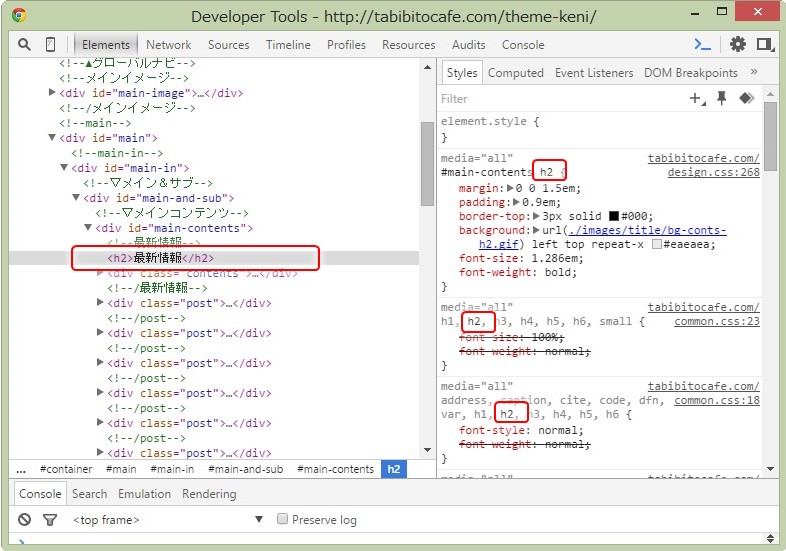Viewport: 786px width, 551px height.
Task: Select the <!--main-in--> comment node
Action: point(117,153)
